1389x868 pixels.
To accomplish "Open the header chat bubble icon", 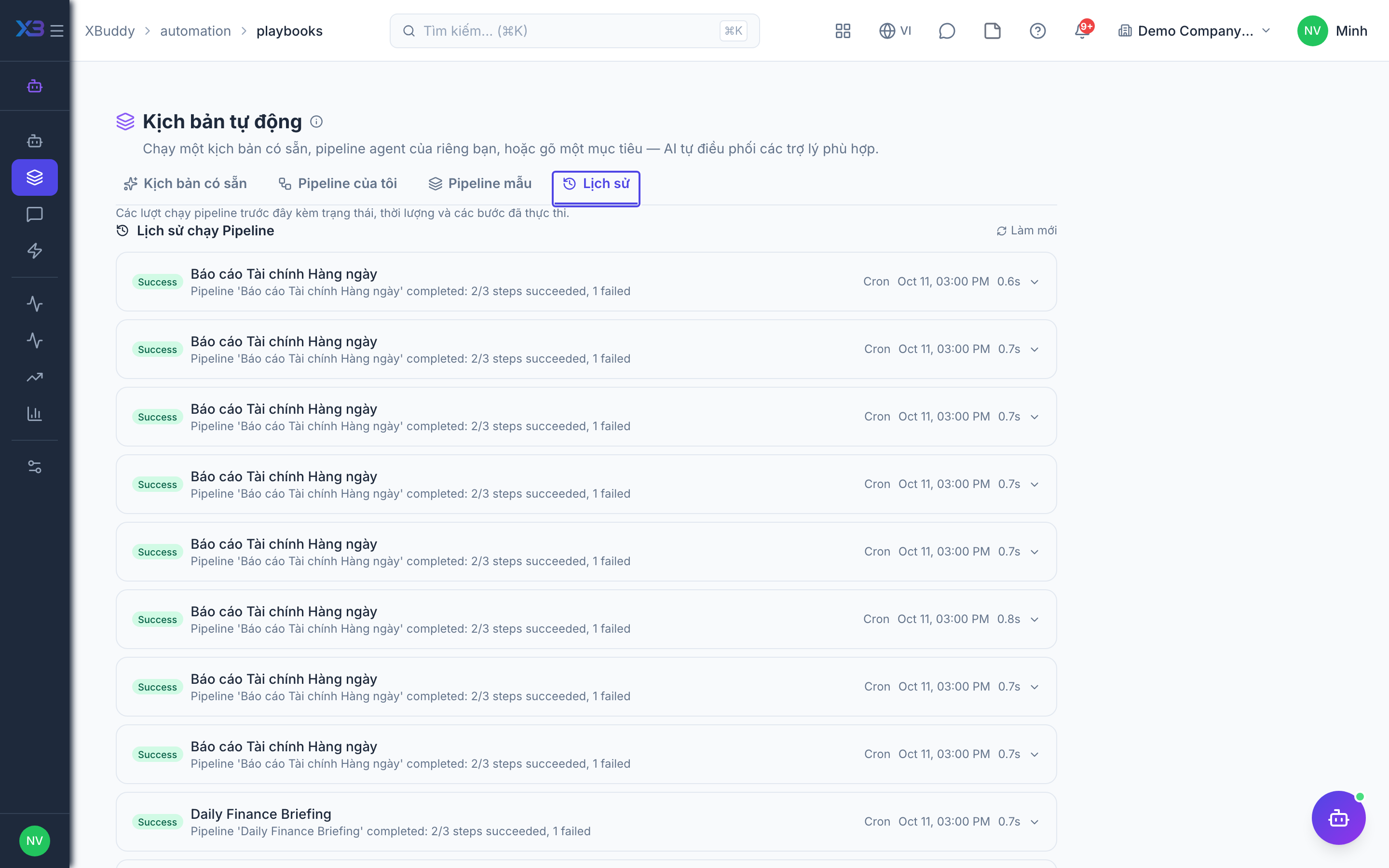I will (946, 31).
